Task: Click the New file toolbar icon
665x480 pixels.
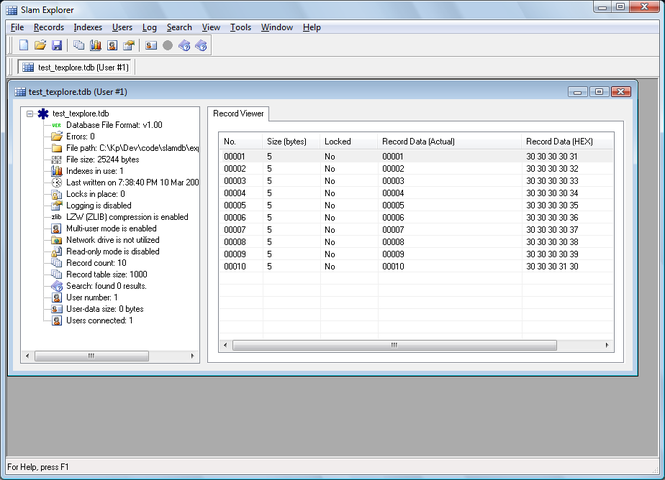Action: tap(24, 45)
